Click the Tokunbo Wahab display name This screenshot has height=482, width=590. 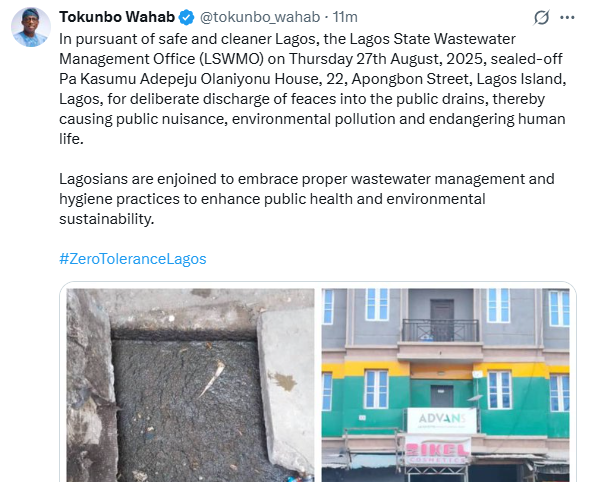click(117, 17)
